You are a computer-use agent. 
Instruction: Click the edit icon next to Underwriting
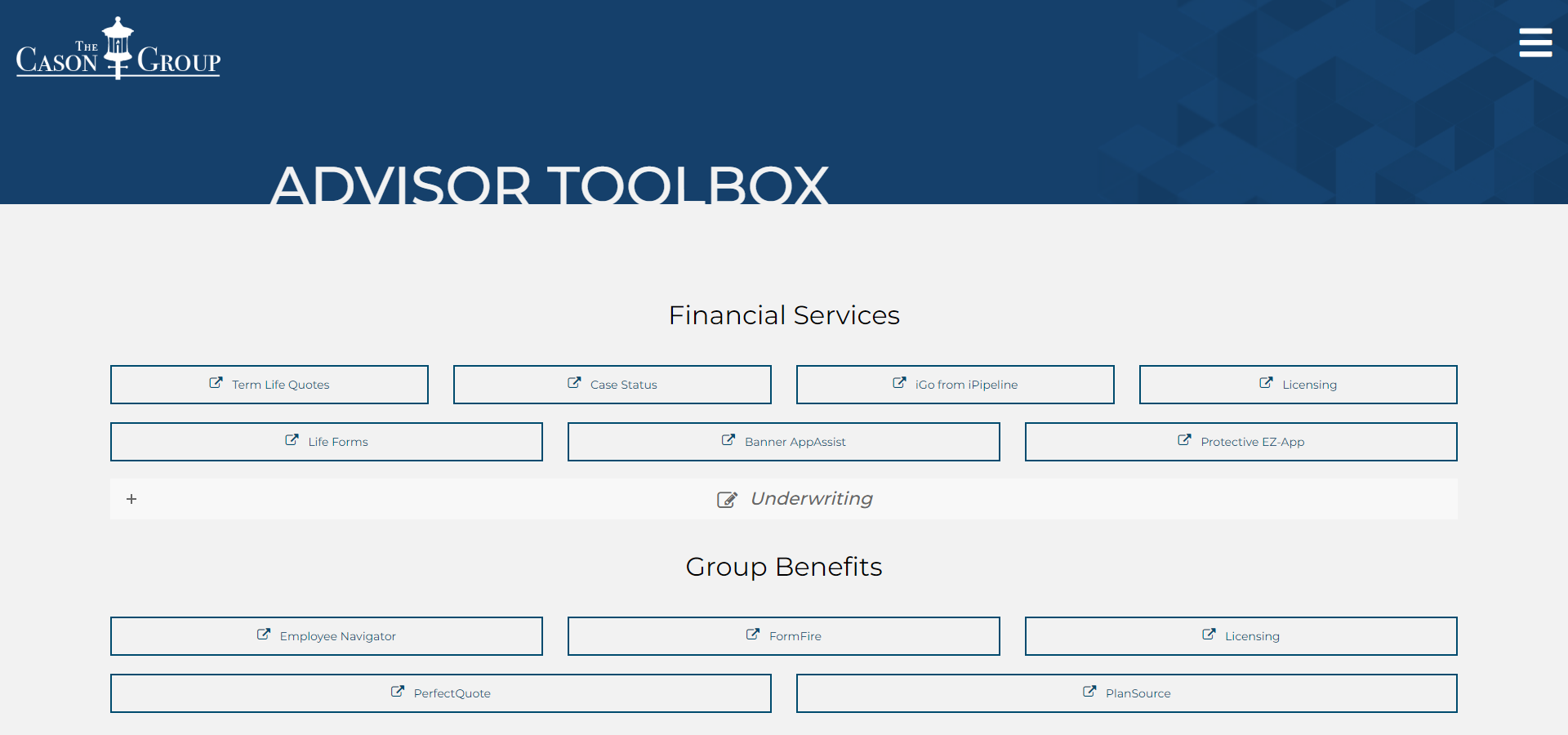(727, 500)
